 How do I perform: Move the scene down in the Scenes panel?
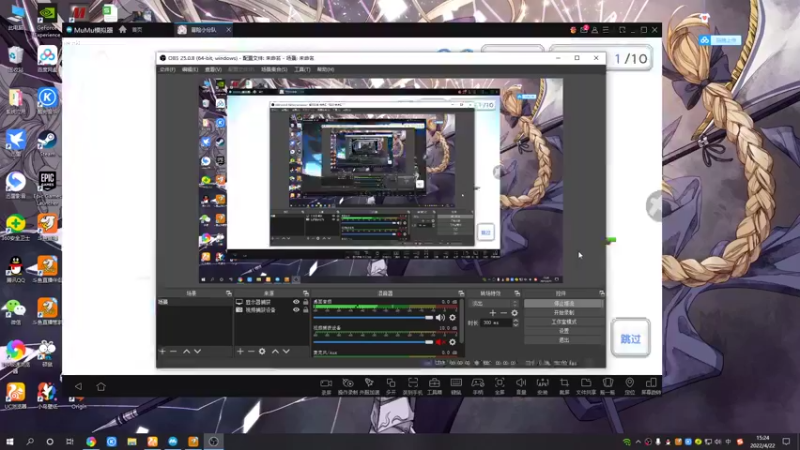[x=197, y=352]
